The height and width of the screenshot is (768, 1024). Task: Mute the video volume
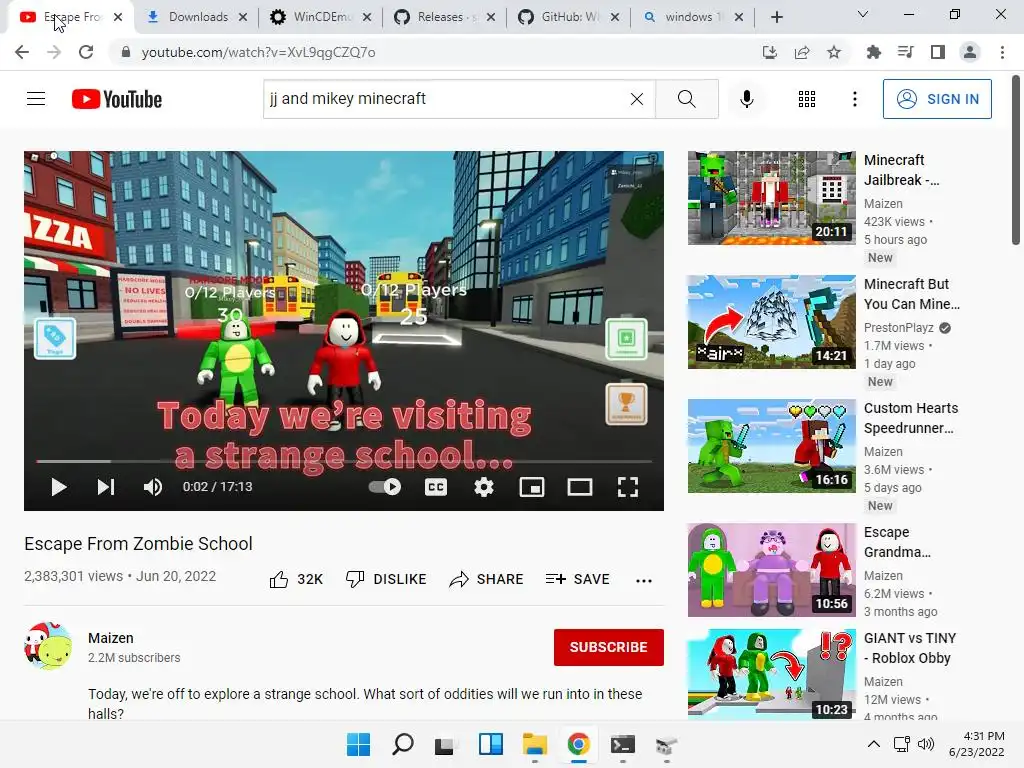pos(153,487)
